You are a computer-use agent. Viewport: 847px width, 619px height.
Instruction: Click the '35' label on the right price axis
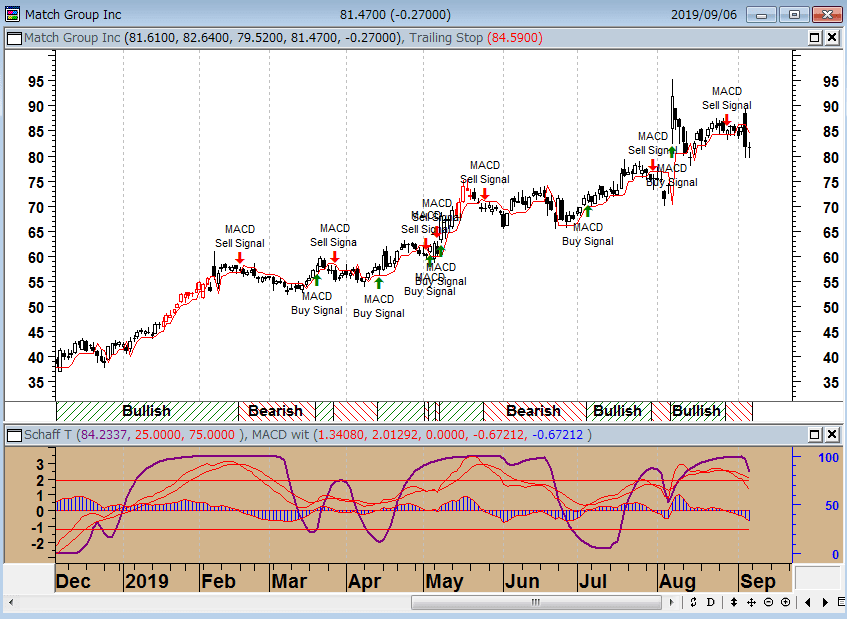831,383
